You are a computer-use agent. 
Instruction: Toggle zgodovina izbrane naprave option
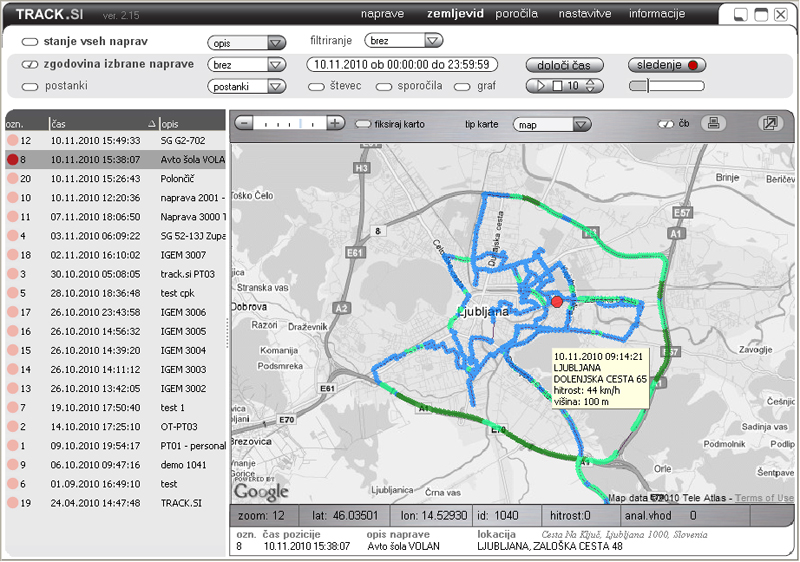click(30, 65)
